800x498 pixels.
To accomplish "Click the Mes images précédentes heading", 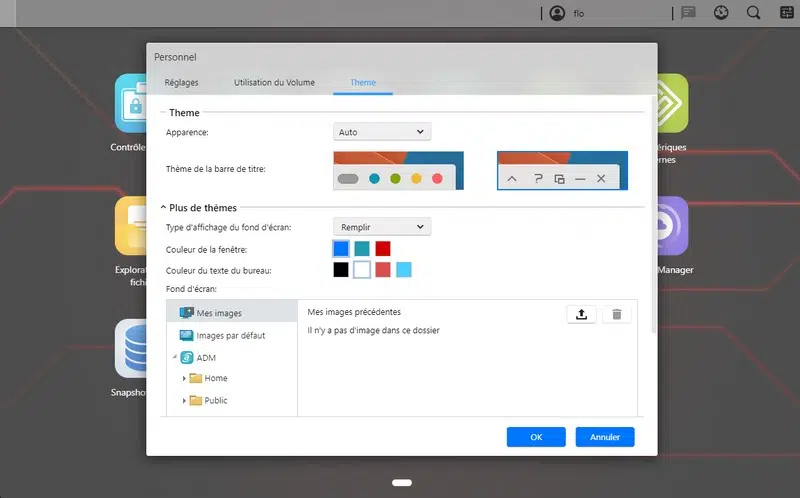I will (354, 312).
